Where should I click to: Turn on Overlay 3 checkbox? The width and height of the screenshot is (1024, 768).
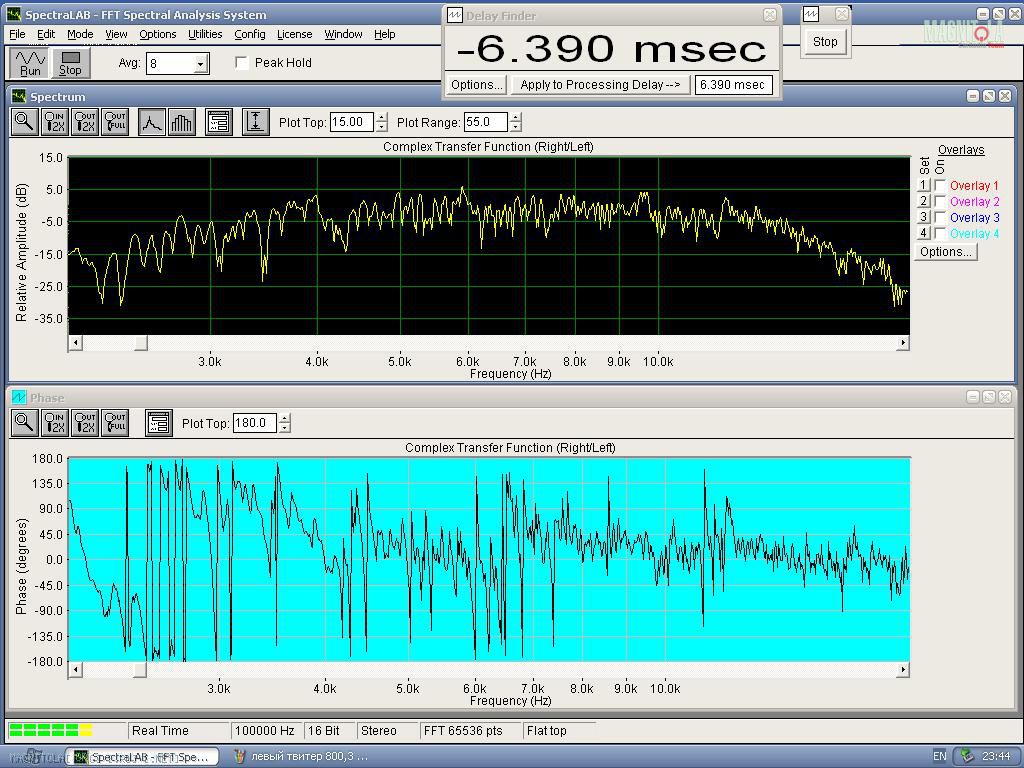point(940,217)
